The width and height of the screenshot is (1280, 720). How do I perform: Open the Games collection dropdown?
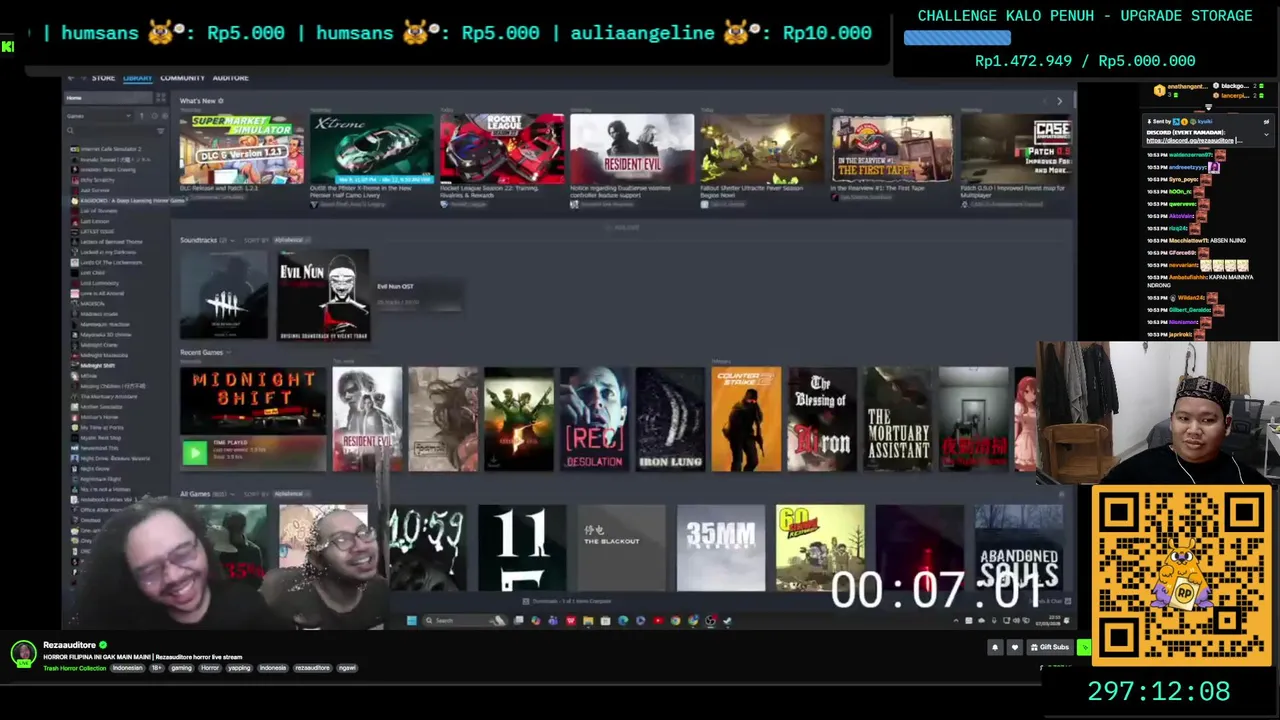(x=99, y=116)
